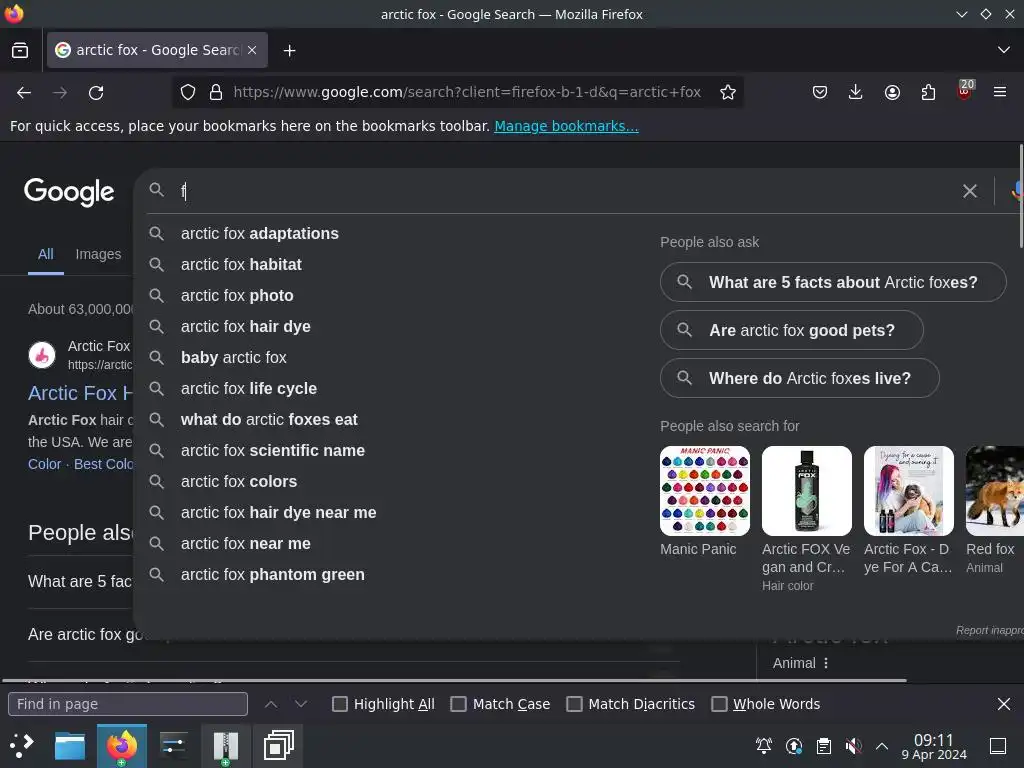Click Manage bookmarks link

tap(566, 126)
